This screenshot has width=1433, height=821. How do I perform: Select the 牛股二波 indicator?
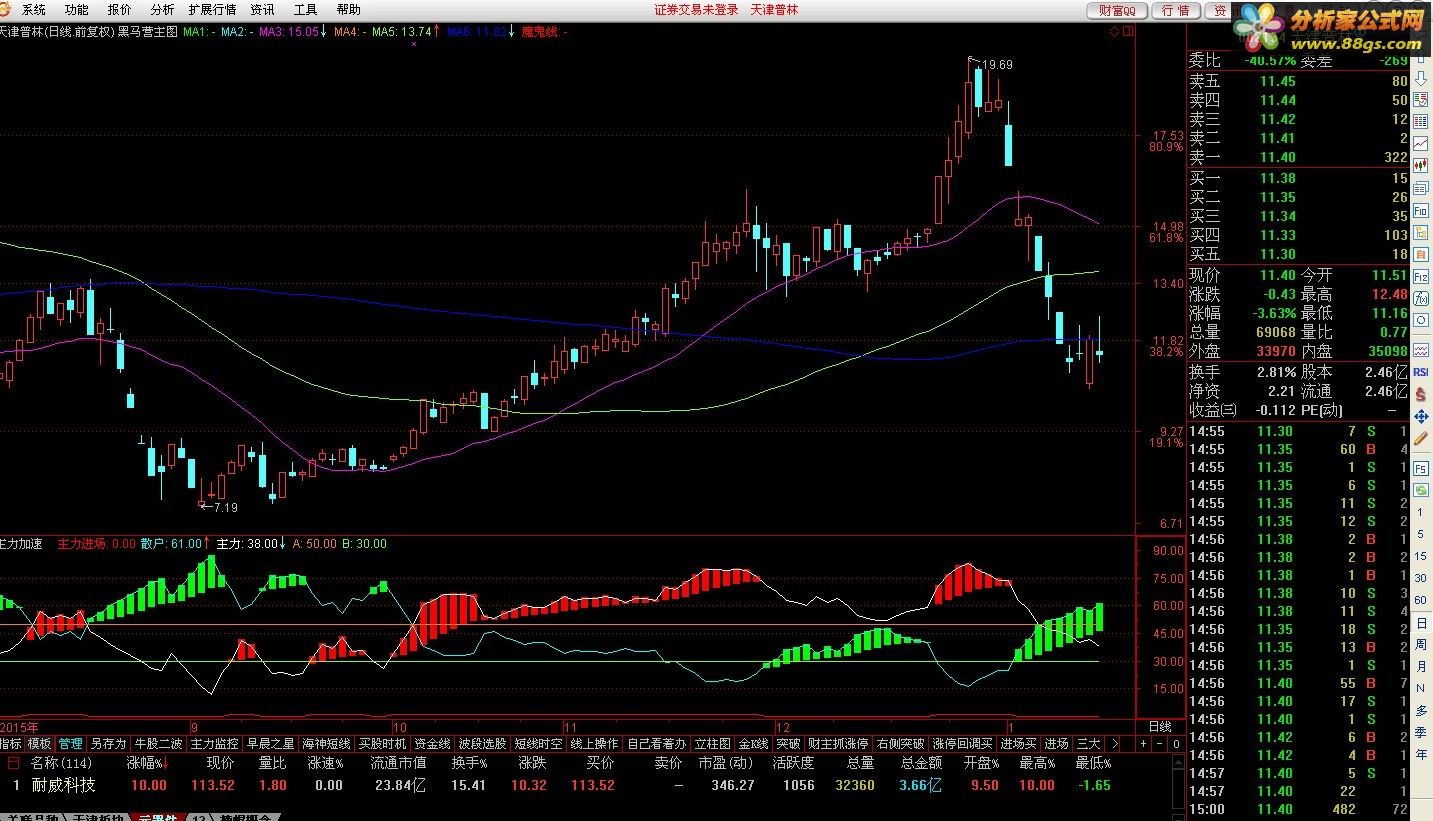click(x=159, y=744)
